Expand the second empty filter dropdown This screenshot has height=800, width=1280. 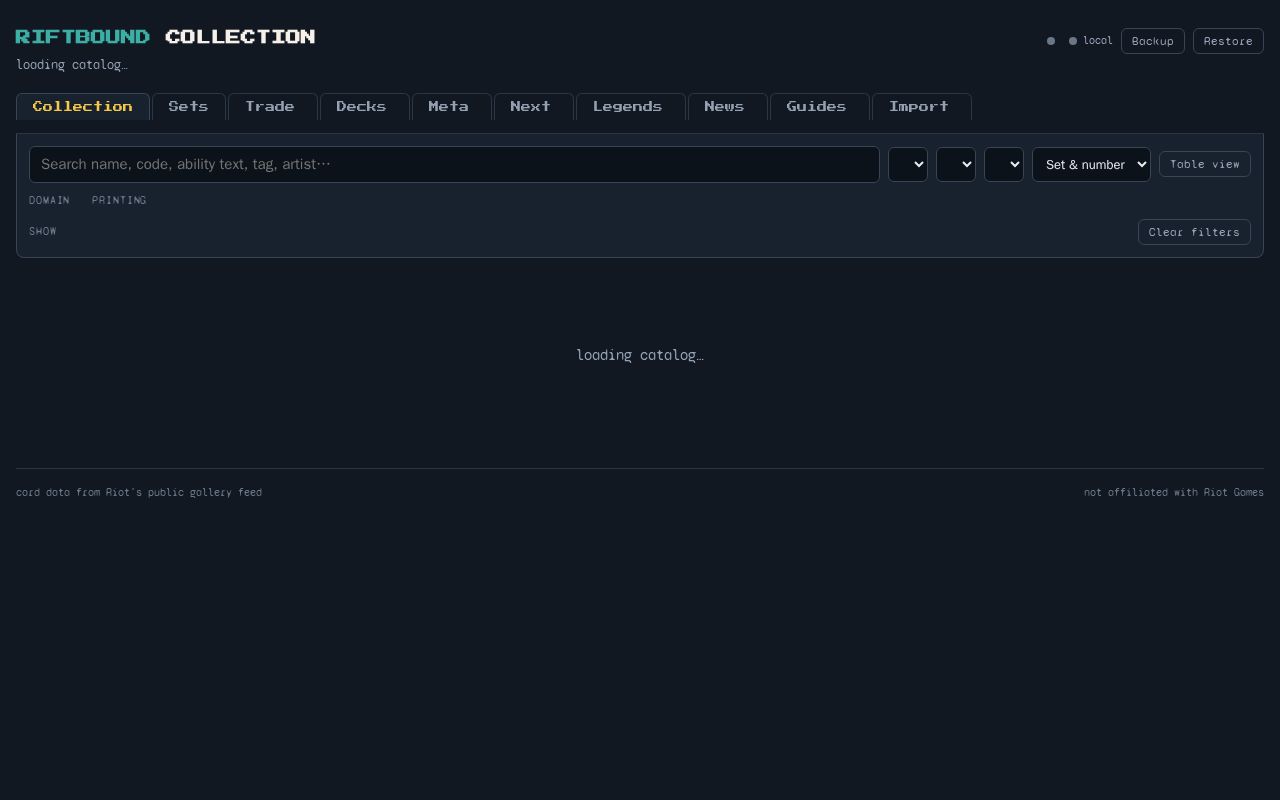tap(956, 165)
